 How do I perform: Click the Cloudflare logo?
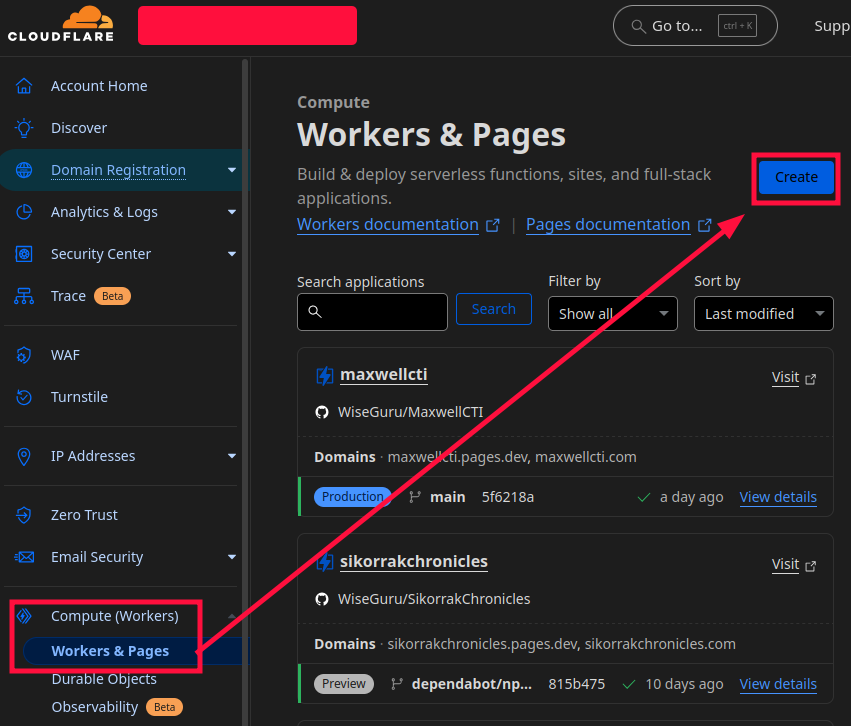60,24
